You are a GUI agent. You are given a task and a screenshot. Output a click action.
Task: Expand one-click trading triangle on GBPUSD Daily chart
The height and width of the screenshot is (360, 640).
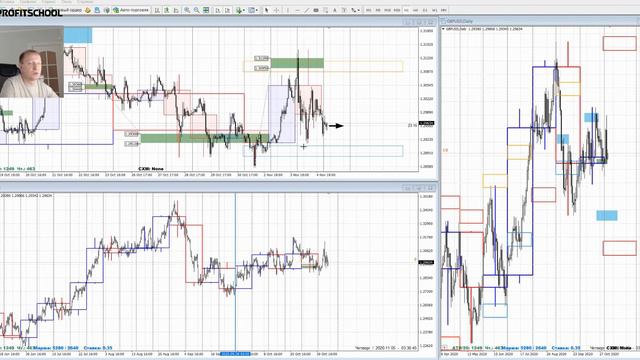[444, 29]
